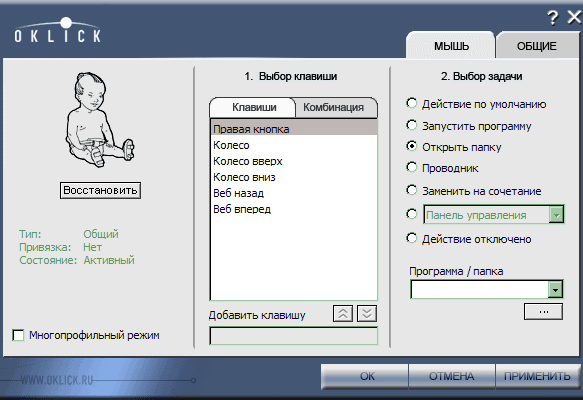Open the 'Панель управления' dropdown arrow
The height and width of the screenshot is (400, 583).
[556, 214]
